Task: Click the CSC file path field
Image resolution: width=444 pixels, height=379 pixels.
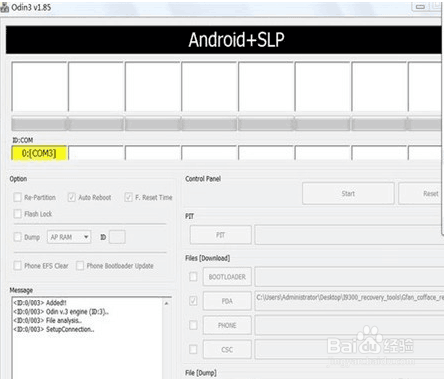Action: (349, 349)
